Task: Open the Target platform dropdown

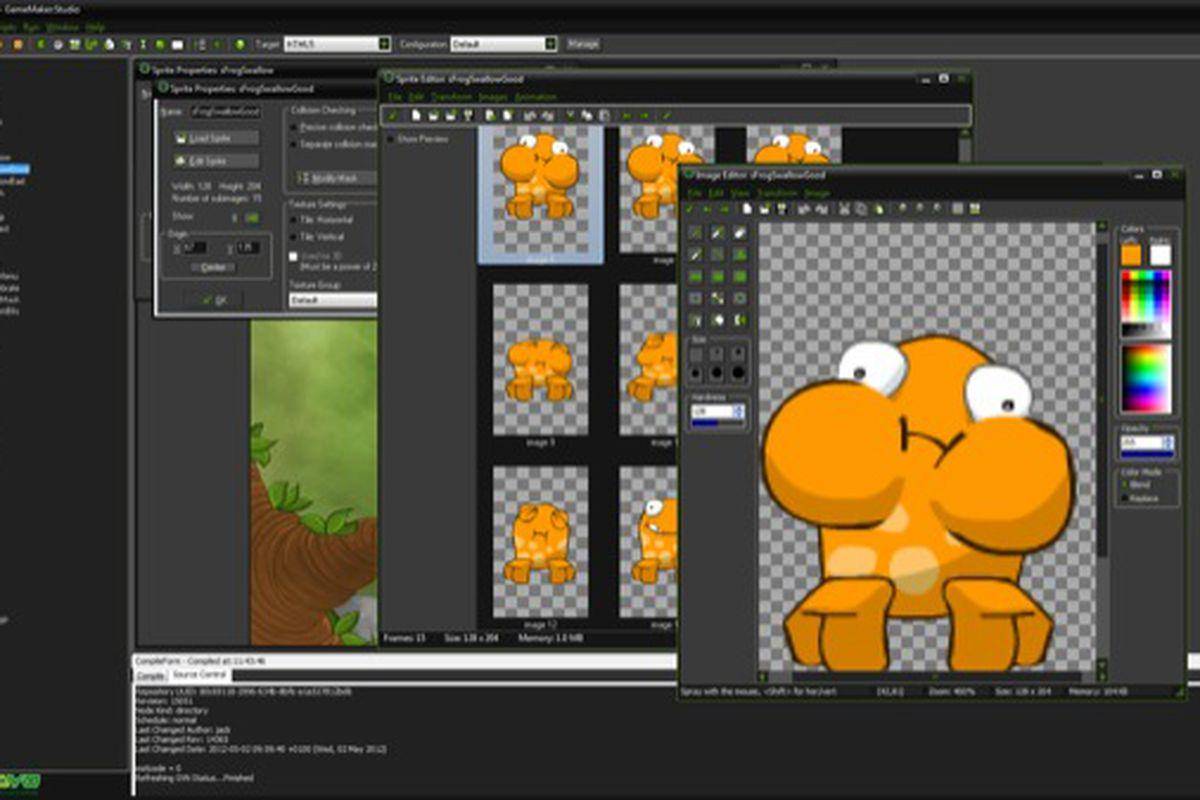Action: (x=384, y=45)
